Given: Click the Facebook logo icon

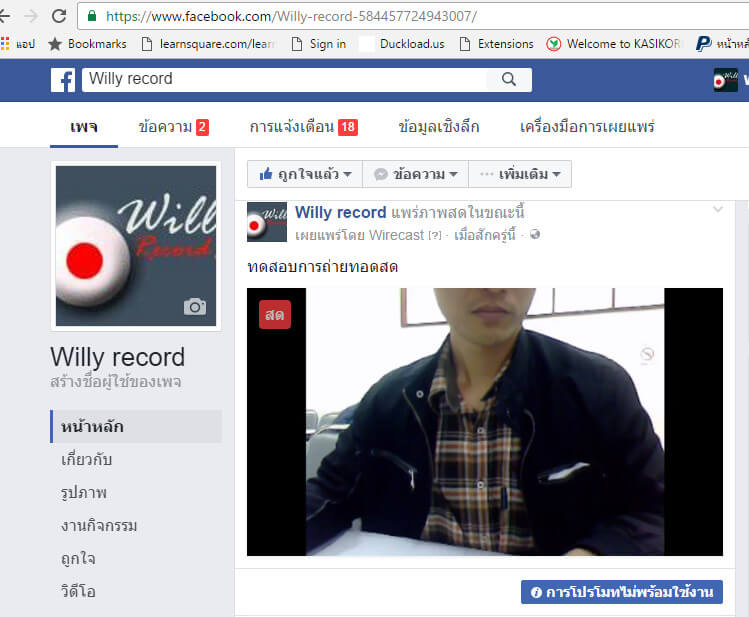Looking at the screenshot, I should pos(63,80).
